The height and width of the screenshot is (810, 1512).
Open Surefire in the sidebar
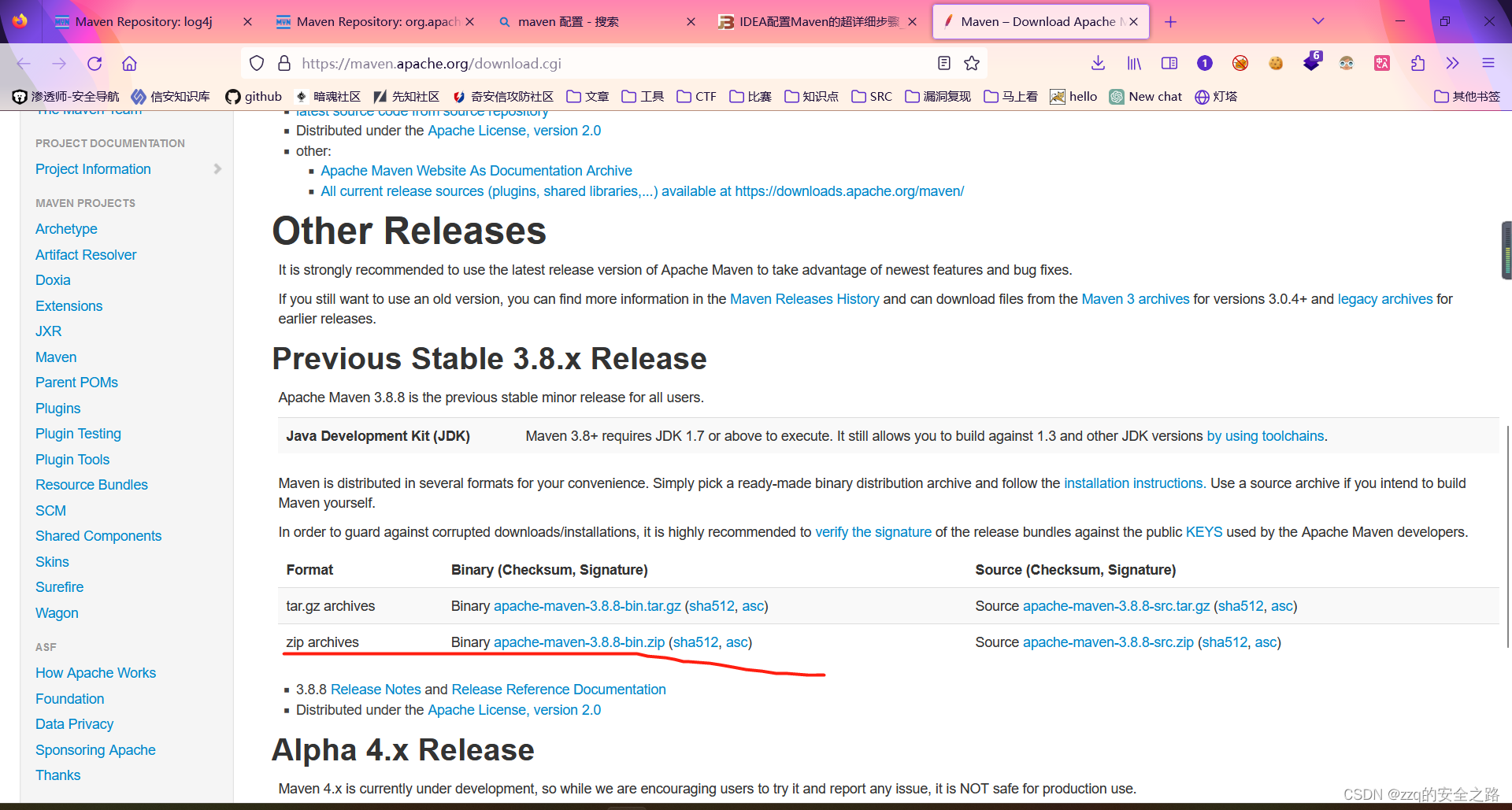tap(59, 587)
